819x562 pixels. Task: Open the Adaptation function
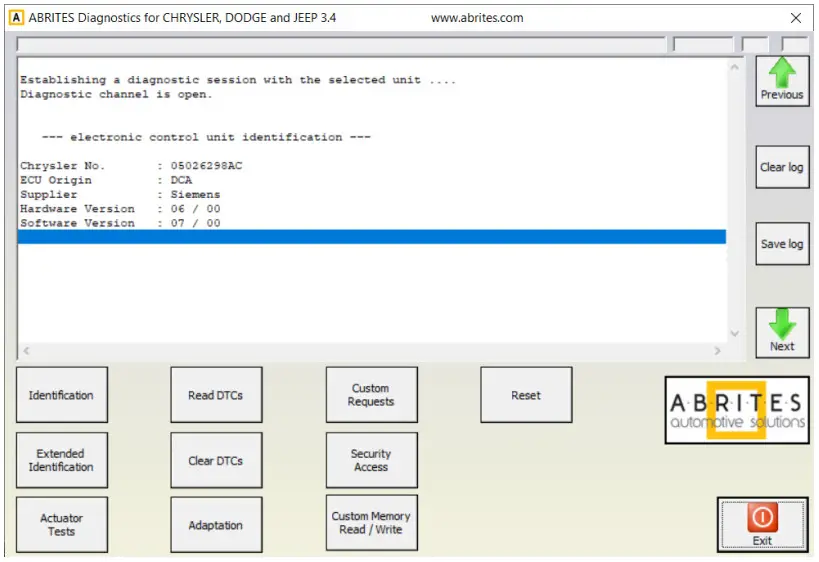click(x=216, y=524)
